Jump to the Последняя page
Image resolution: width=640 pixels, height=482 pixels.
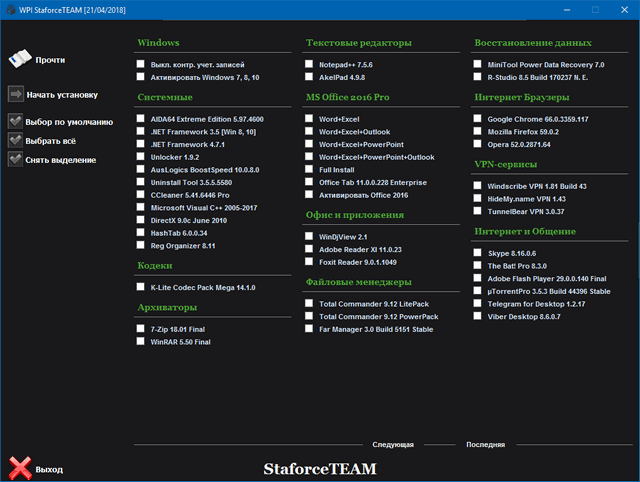(485, 444)
